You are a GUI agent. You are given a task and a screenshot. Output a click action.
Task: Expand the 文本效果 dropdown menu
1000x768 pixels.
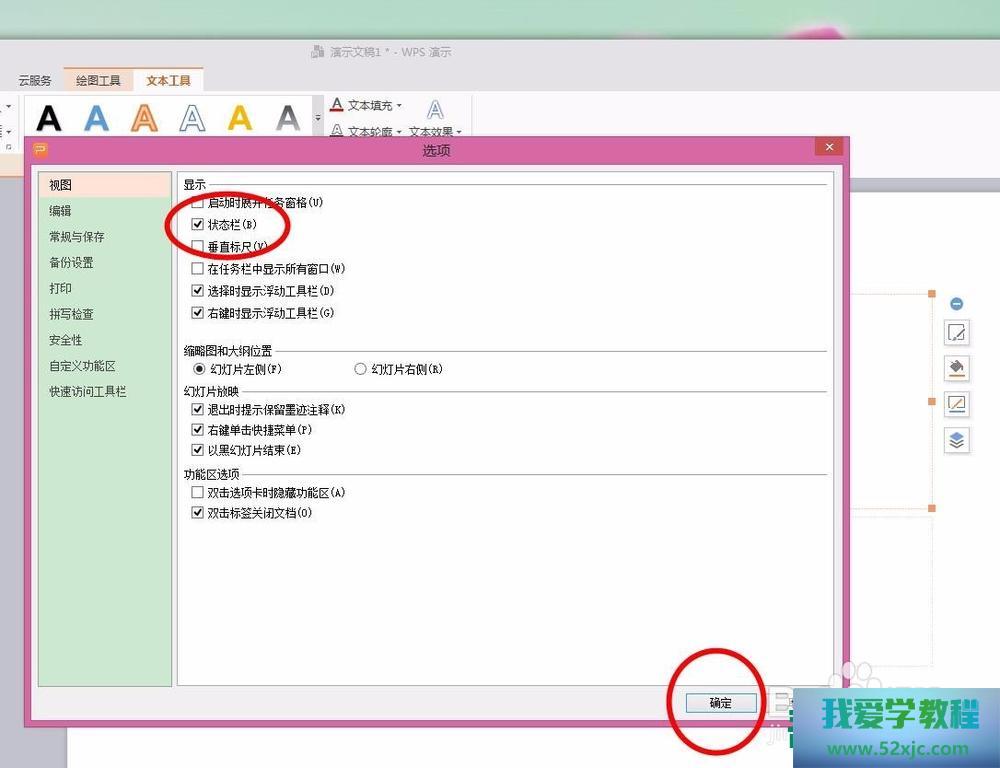[436, 131]
